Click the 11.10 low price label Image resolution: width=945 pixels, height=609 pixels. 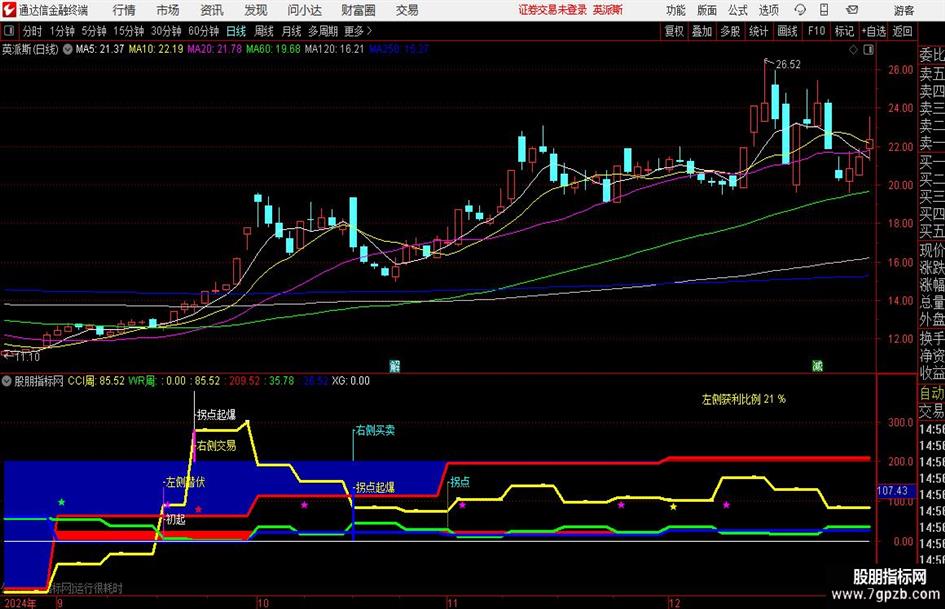pos(27,357)
